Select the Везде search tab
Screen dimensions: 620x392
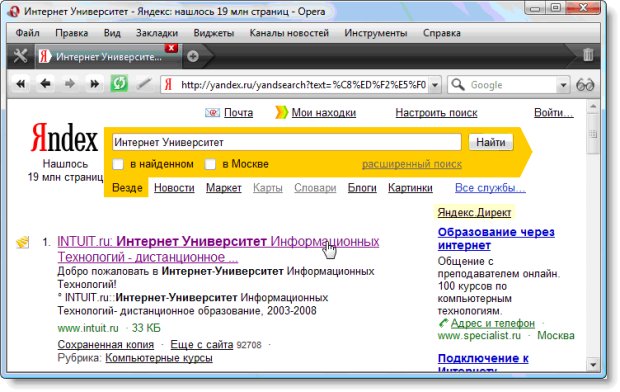click(x=127, y=187)
